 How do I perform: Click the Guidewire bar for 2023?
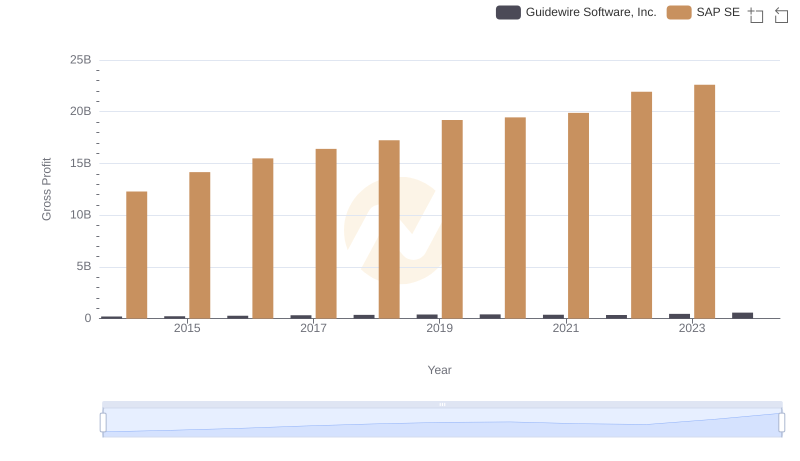point(680,316)
